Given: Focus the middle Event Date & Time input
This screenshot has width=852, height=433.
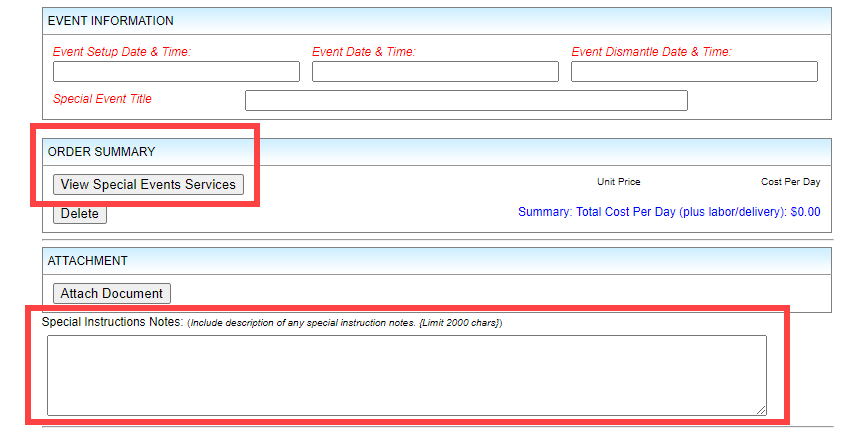Looking at the screenshot, I should tap(435, 72).
